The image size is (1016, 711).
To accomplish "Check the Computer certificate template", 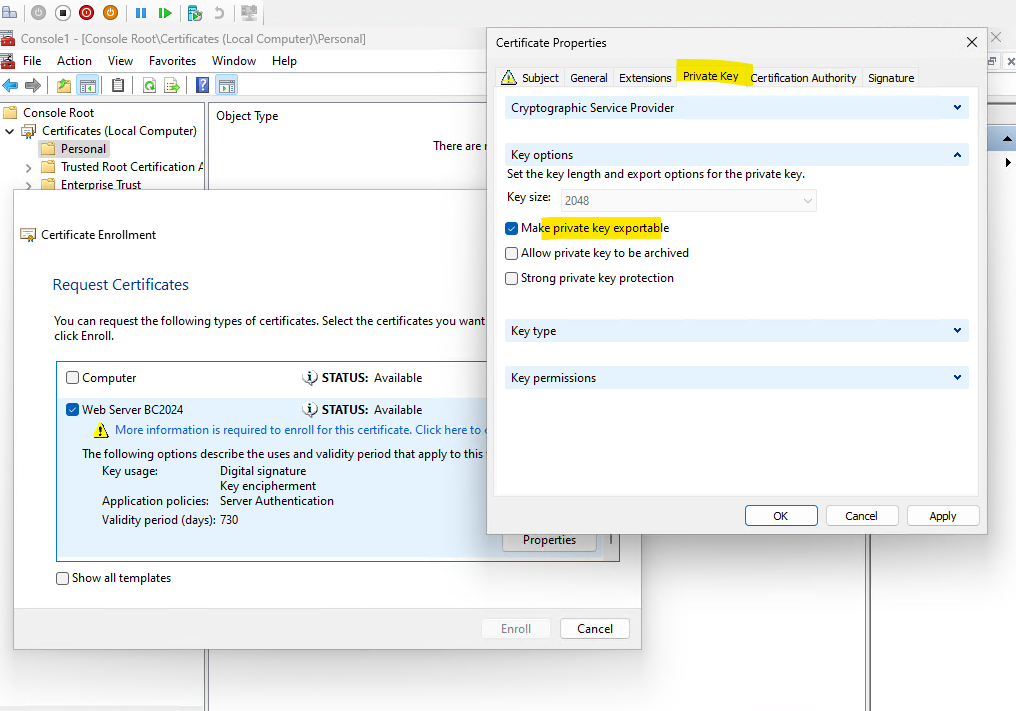I will click(73, 377).
